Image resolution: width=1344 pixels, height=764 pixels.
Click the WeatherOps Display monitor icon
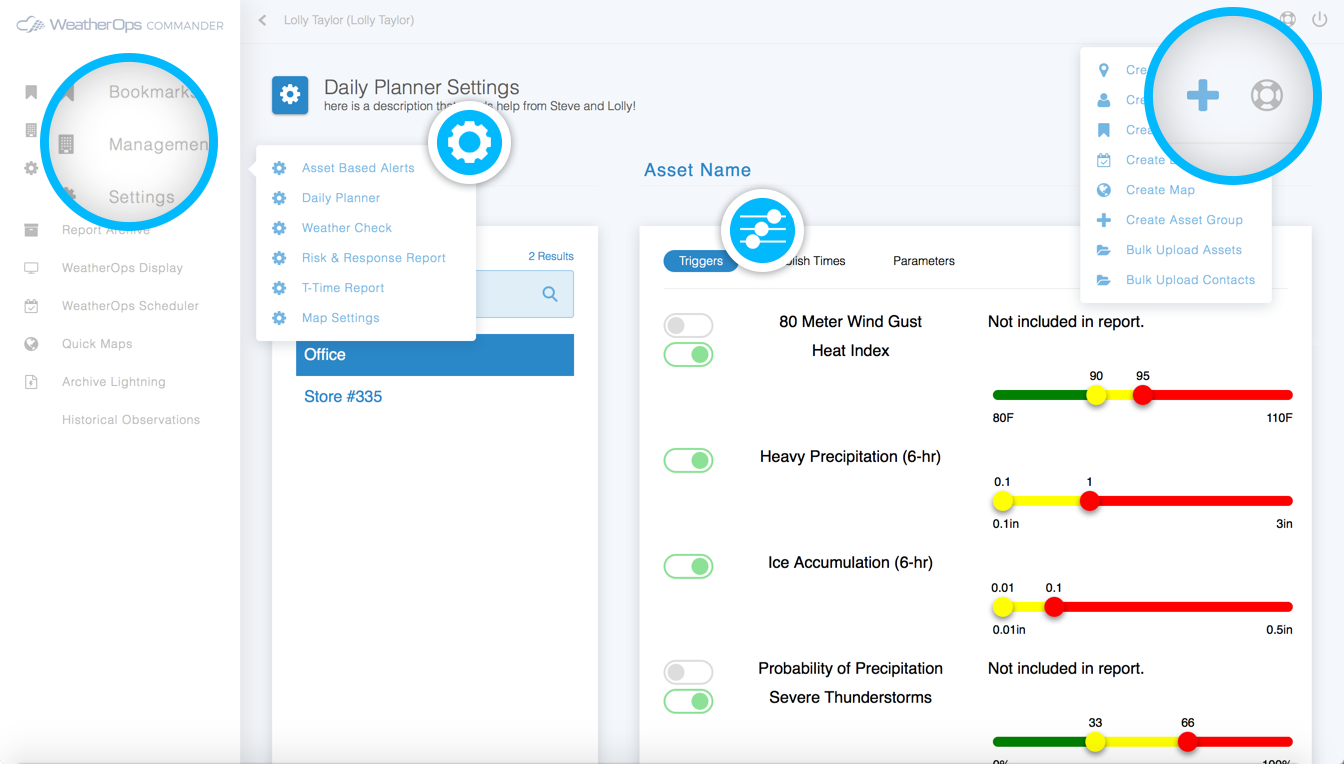pos(31,268)
